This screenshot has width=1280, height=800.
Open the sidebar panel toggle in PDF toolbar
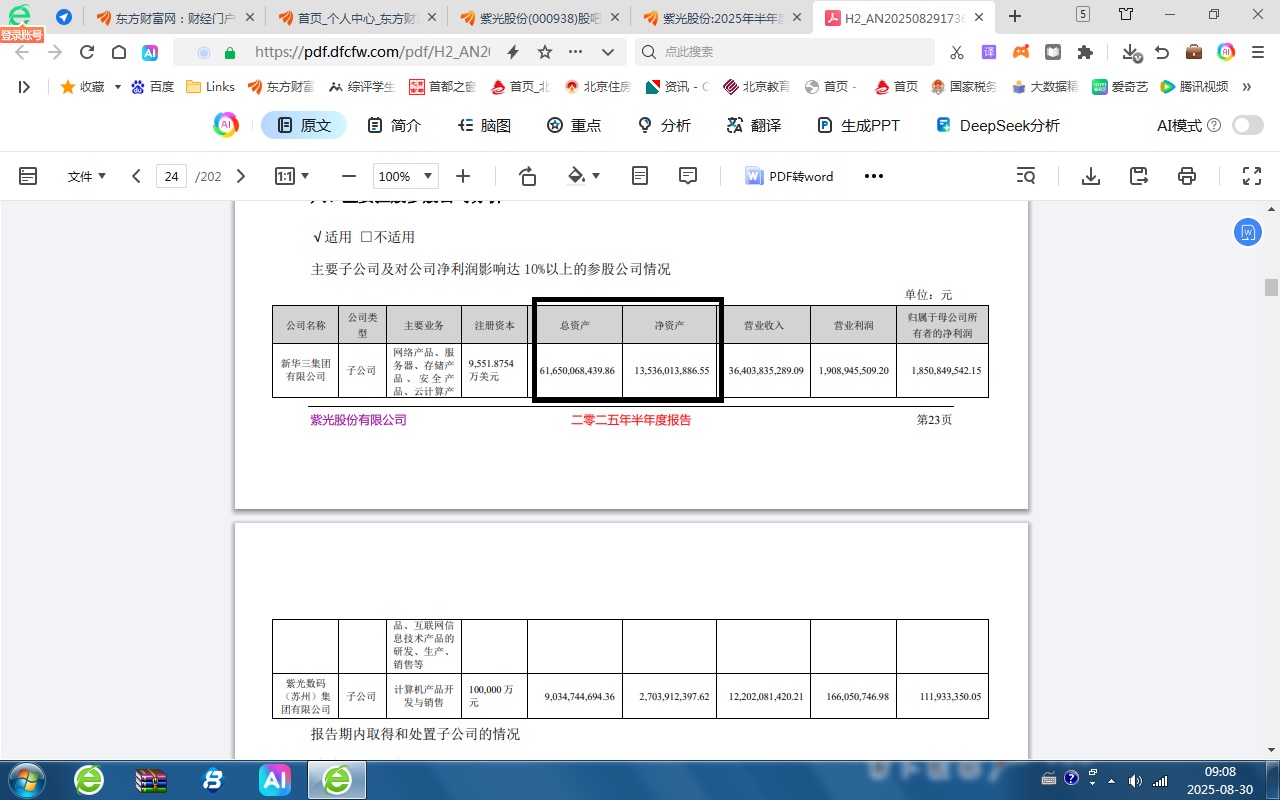pyautogui.click(x=28, y=176)
